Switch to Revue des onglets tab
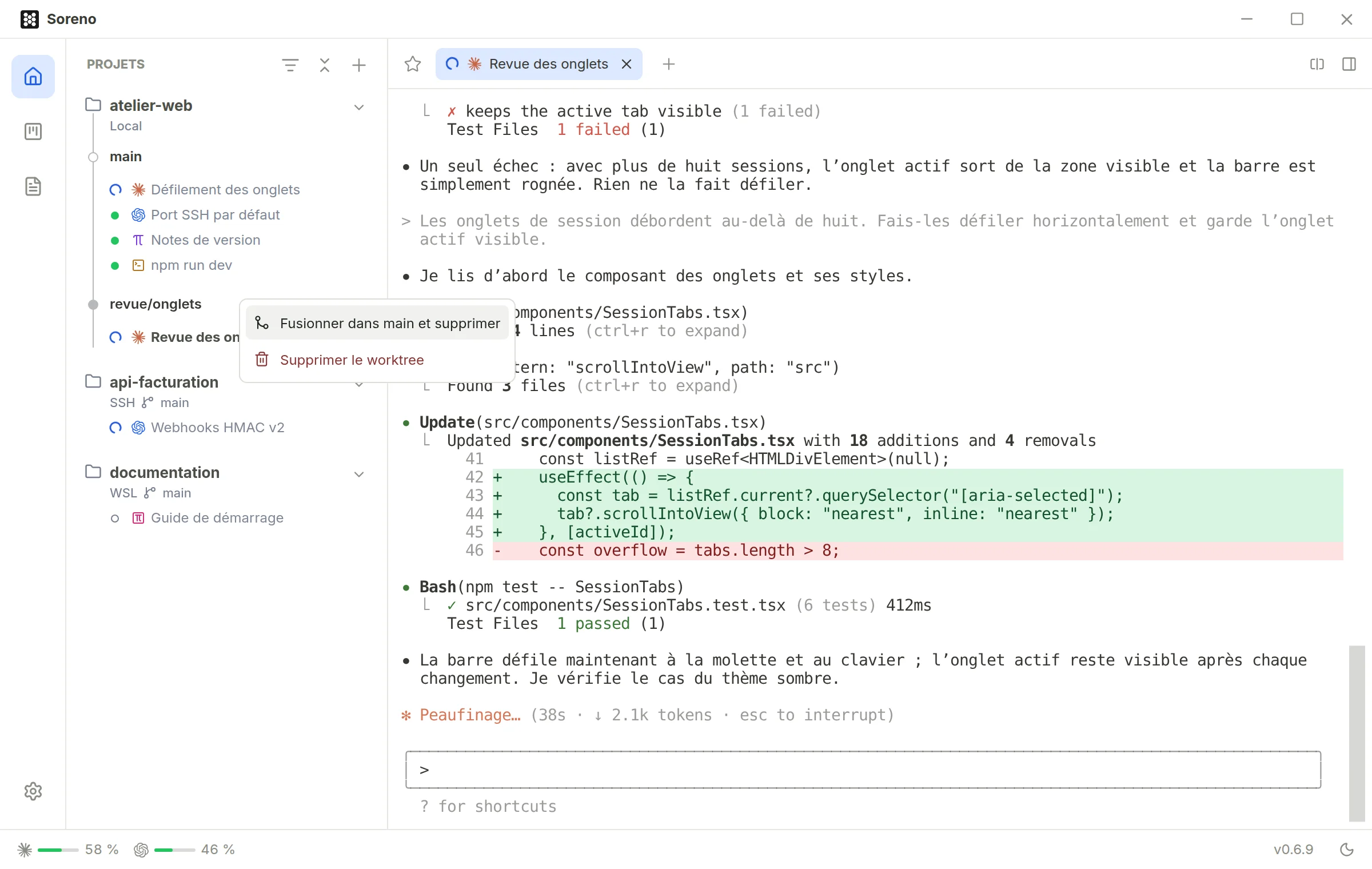 [x=539, y=64]
